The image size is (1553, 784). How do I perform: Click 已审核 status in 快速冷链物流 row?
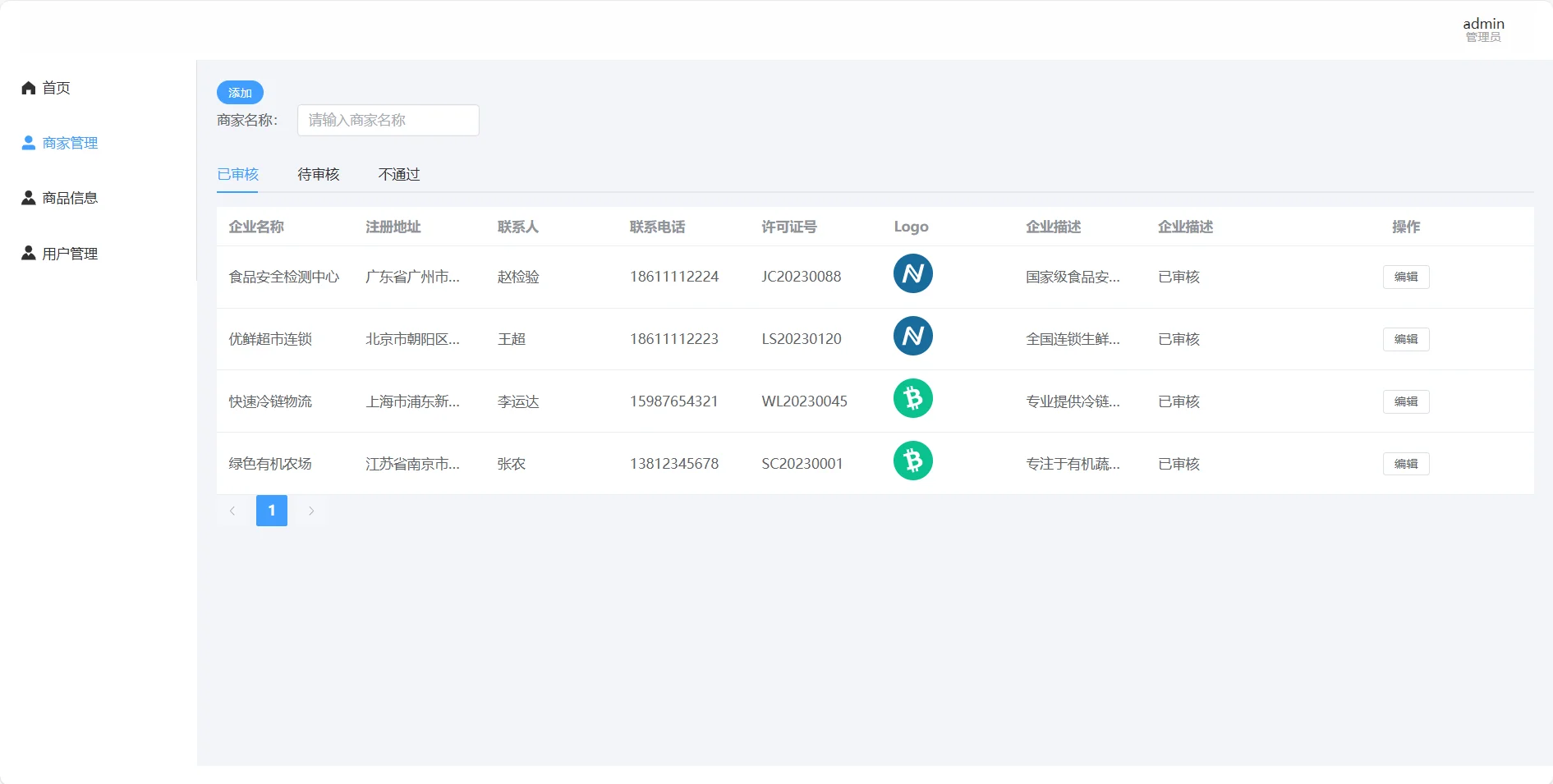pyautogui.click(x=1179, y=401)
